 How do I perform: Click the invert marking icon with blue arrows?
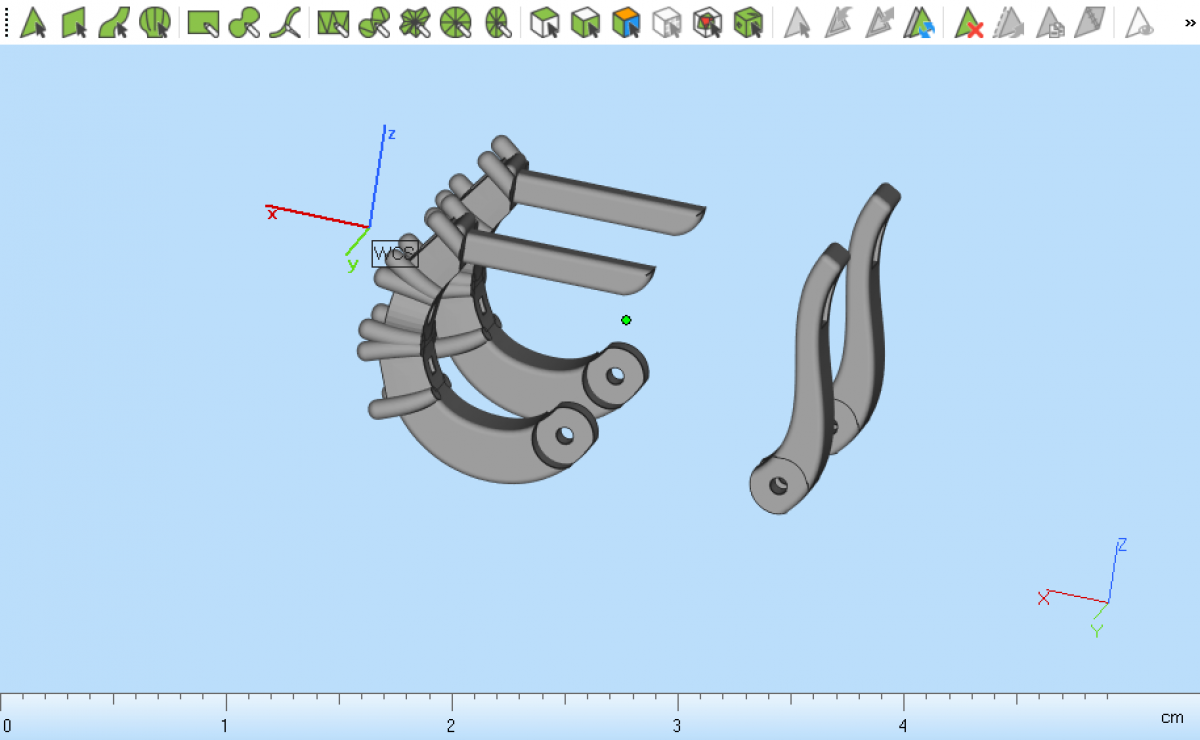click(919, 21)
